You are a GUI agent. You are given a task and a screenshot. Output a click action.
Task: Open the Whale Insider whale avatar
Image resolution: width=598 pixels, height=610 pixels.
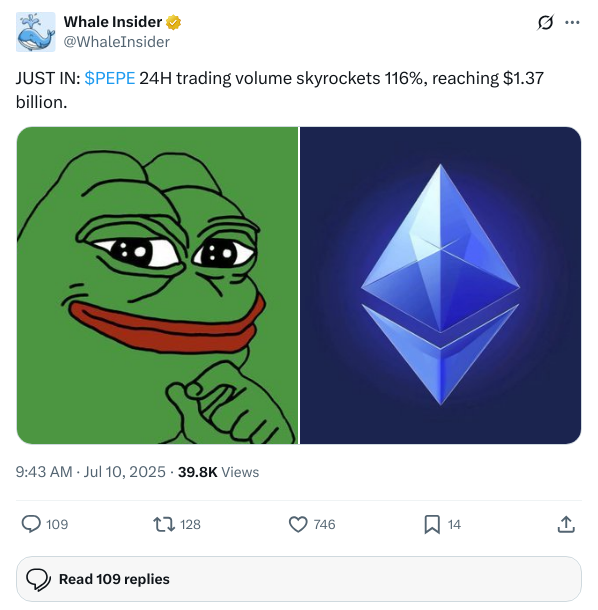pyautogui.click(x=35, y=32)
